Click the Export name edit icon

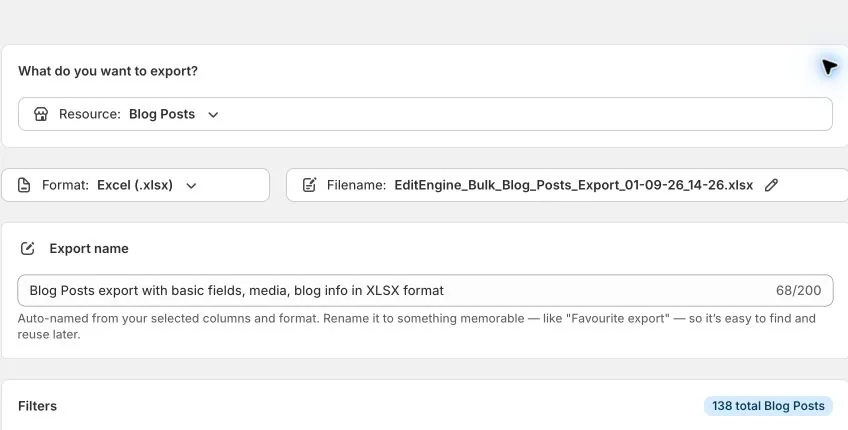(28, 248)
